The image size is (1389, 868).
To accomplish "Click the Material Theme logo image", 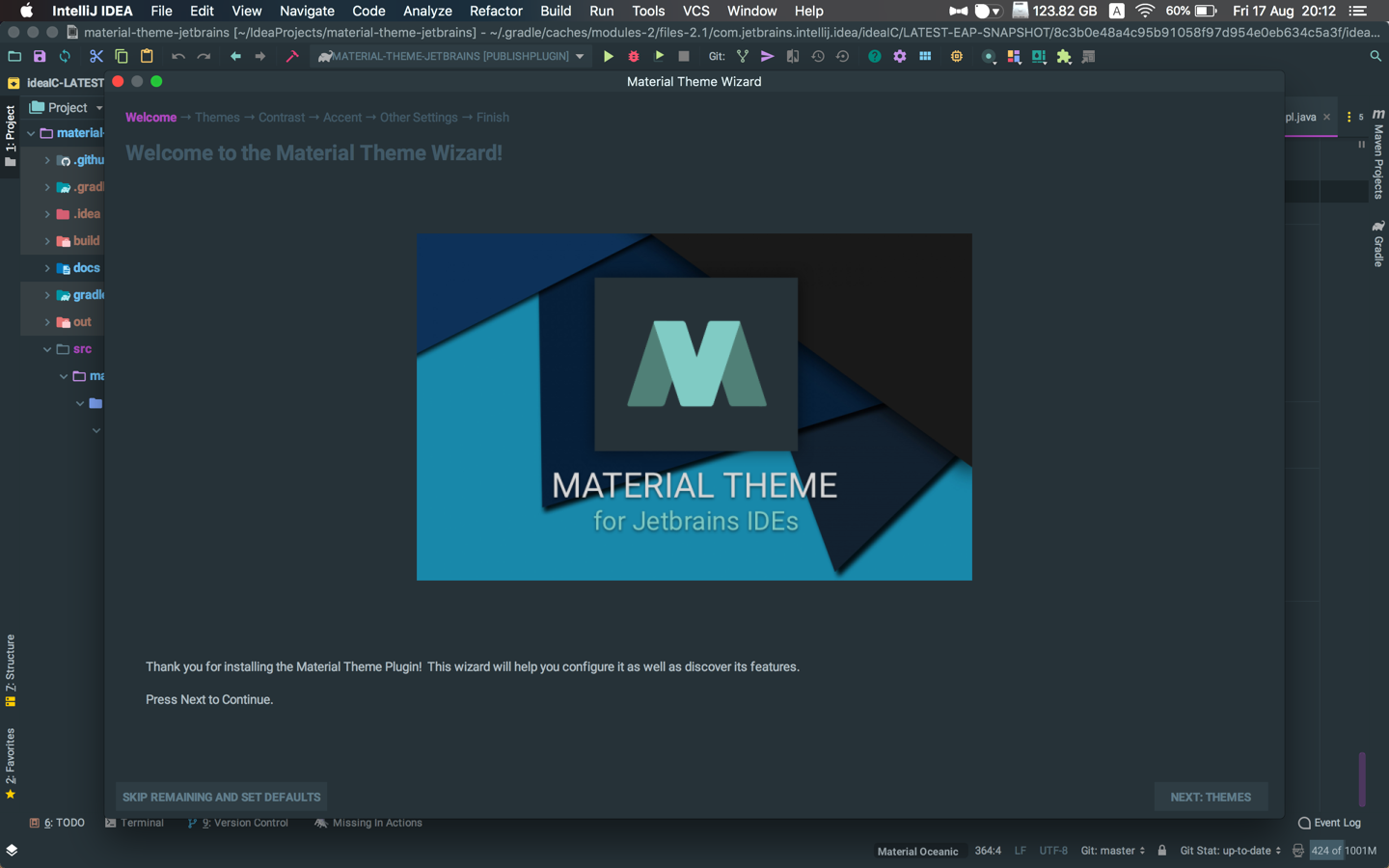I will click(x=694, y=407).
